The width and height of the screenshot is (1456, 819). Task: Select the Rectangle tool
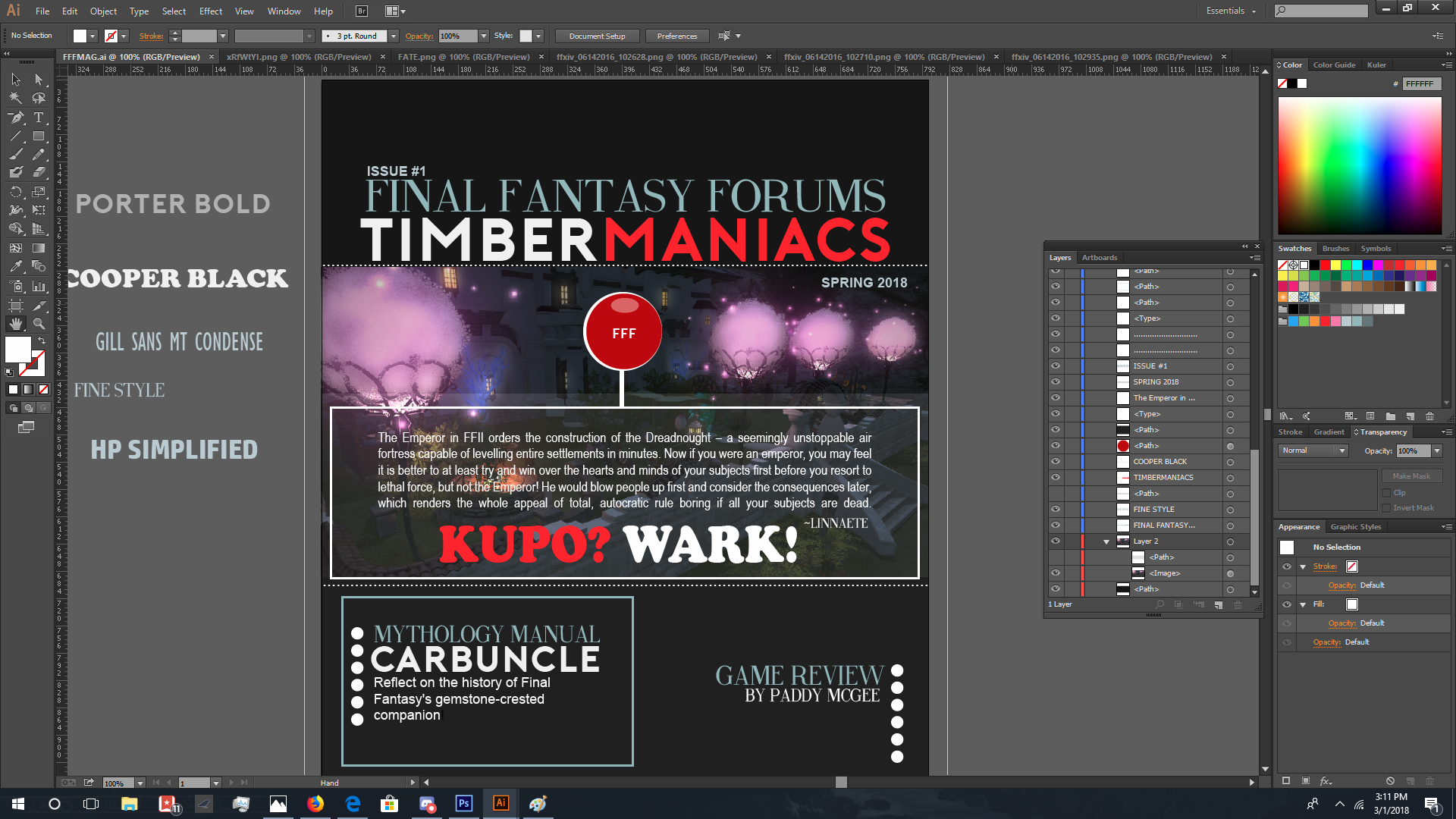coord(39,136)
